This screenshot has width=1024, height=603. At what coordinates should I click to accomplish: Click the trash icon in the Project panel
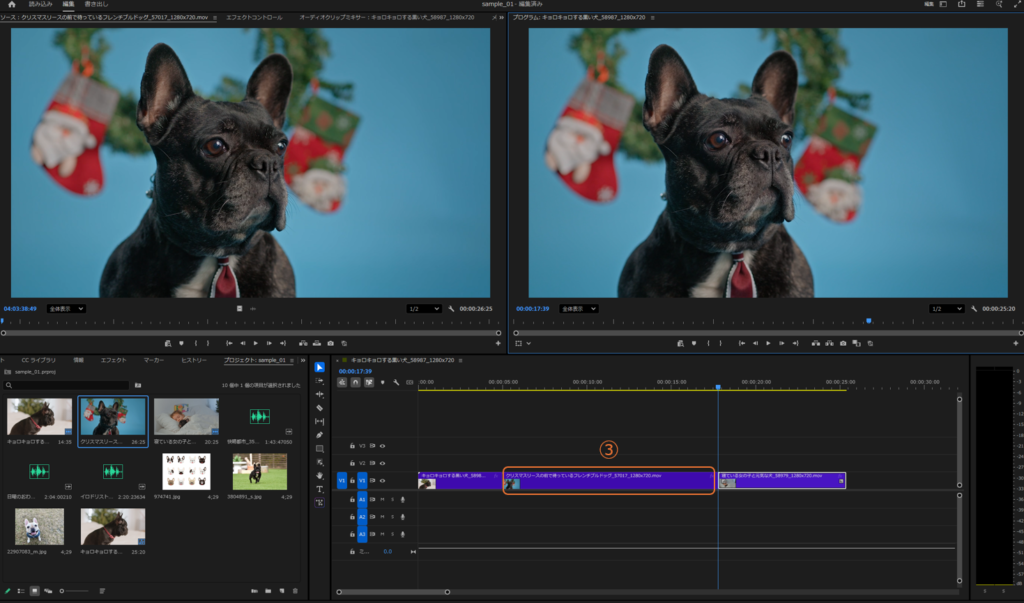[x=295, y=591]
